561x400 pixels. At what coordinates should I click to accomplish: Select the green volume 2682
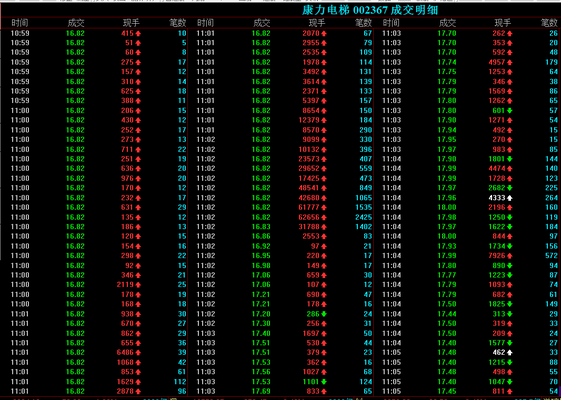tap(497, 188)
